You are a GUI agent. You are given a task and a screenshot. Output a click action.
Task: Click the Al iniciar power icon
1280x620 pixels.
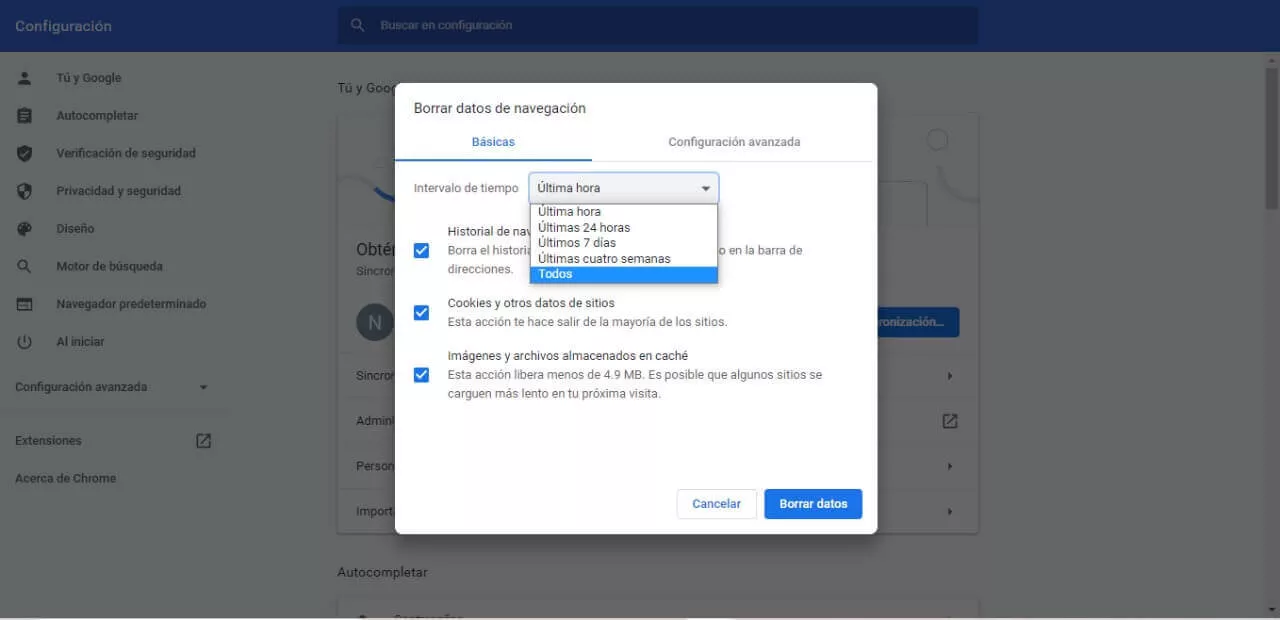25,342
